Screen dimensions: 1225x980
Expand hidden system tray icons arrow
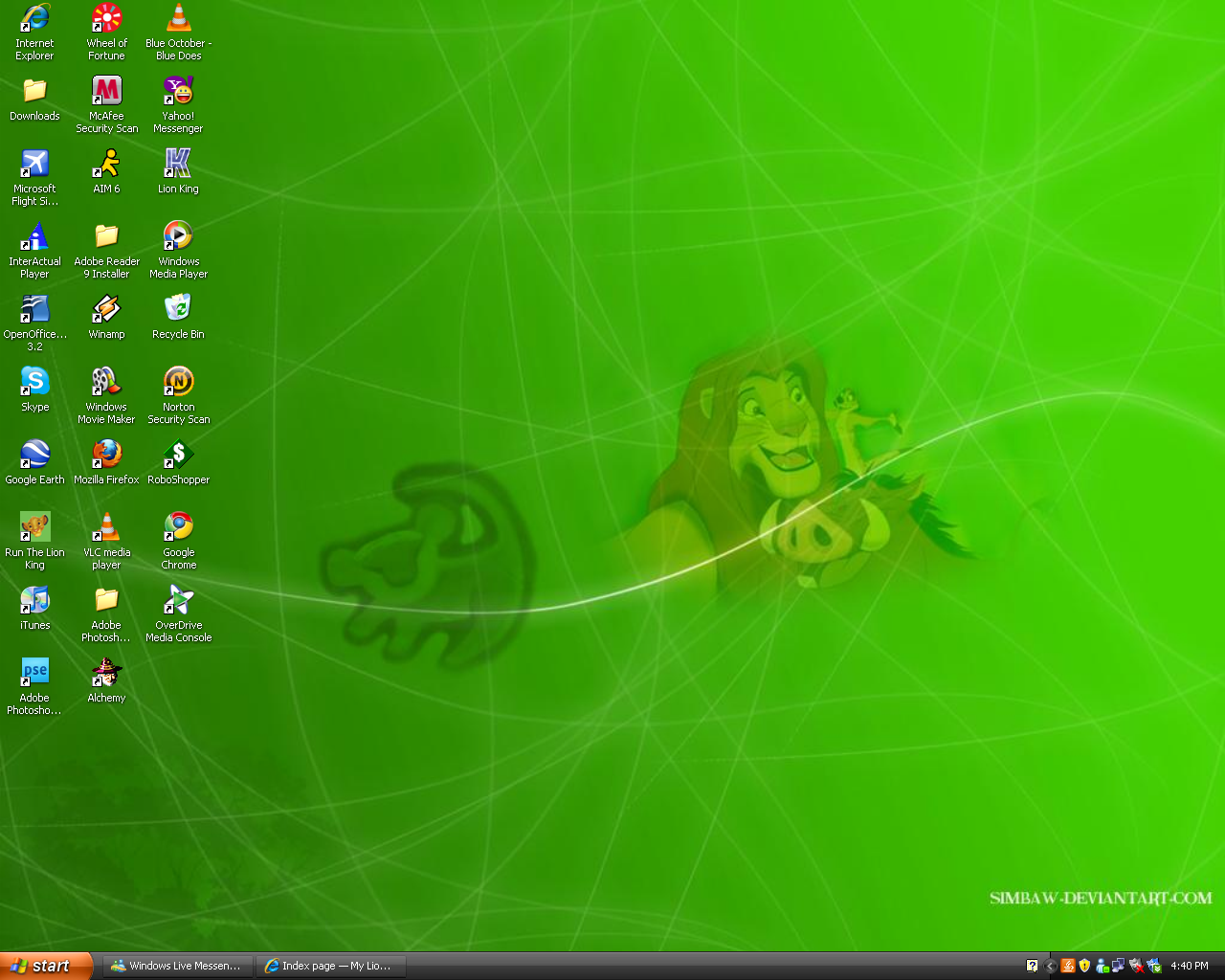click(x=1051, y=966)
